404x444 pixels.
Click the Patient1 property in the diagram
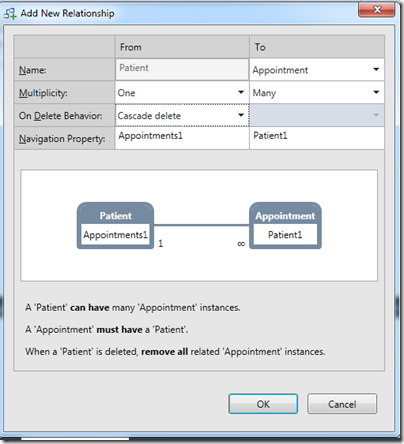pos(285,235)
